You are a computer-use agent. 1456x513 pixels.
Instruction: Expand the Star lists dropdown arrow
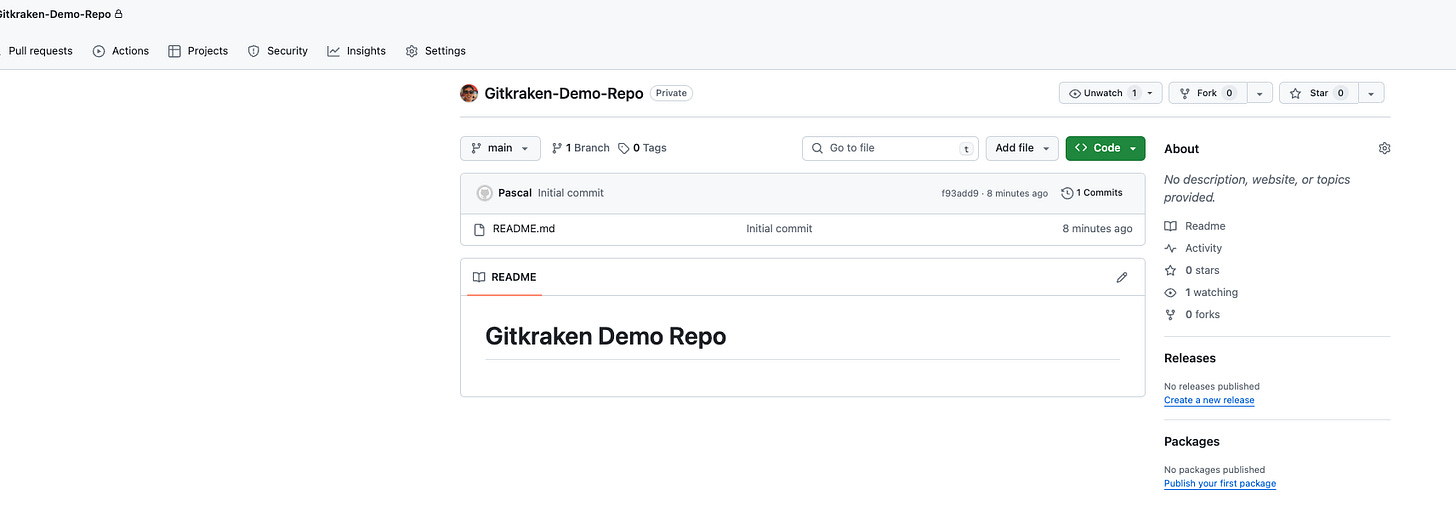coord(1371,93)
